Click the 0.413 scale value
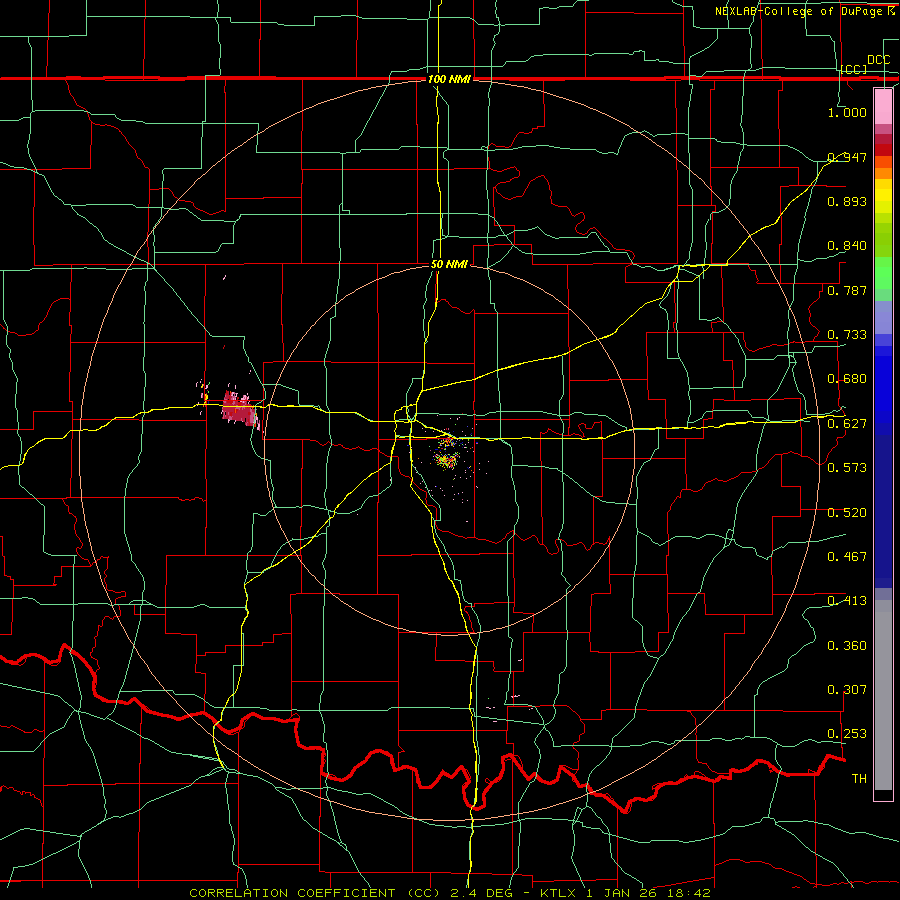Viewport: 900px width, 900px height. 847,601
